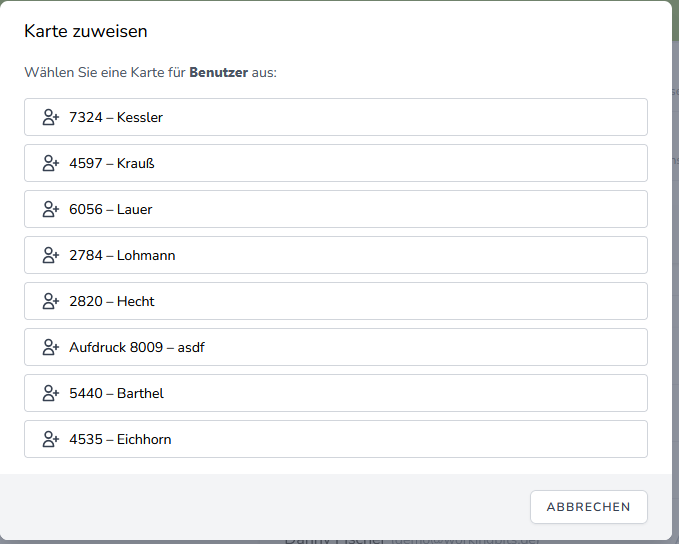
Task: Select card 4597 – Krauß
Action: pyautogui.click(x=336, y=163)
